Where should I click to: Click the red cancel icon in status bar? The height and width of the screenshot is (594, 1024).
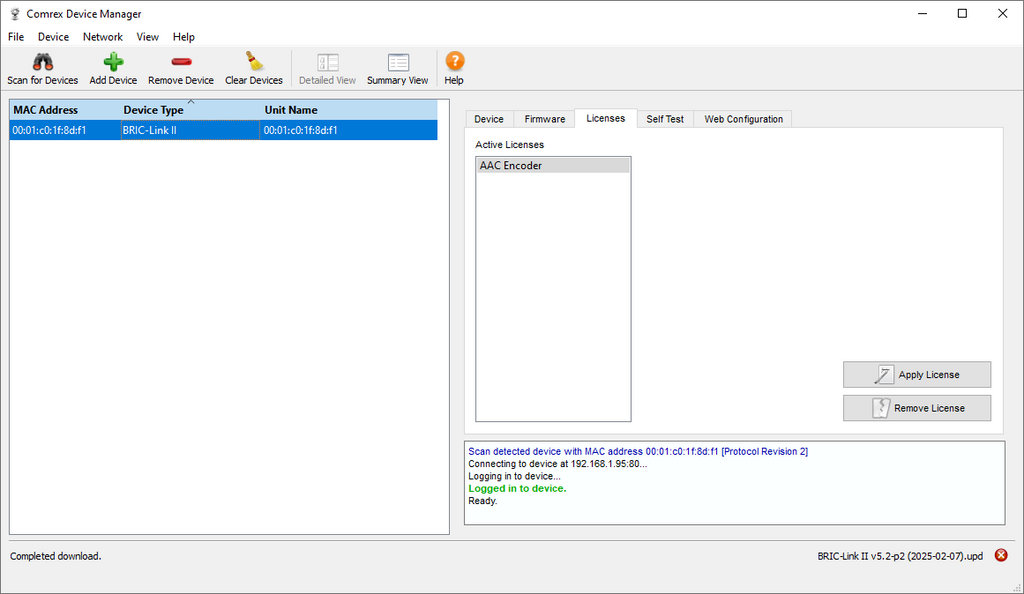pyautogui.click(x=1001, y=555)
